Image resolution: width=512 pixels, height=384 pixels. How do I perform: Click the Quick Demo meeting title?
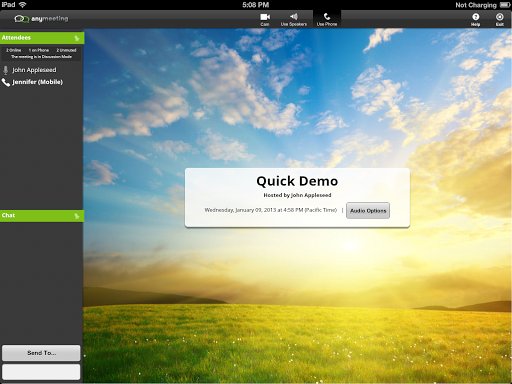click(x=297, y=181)
